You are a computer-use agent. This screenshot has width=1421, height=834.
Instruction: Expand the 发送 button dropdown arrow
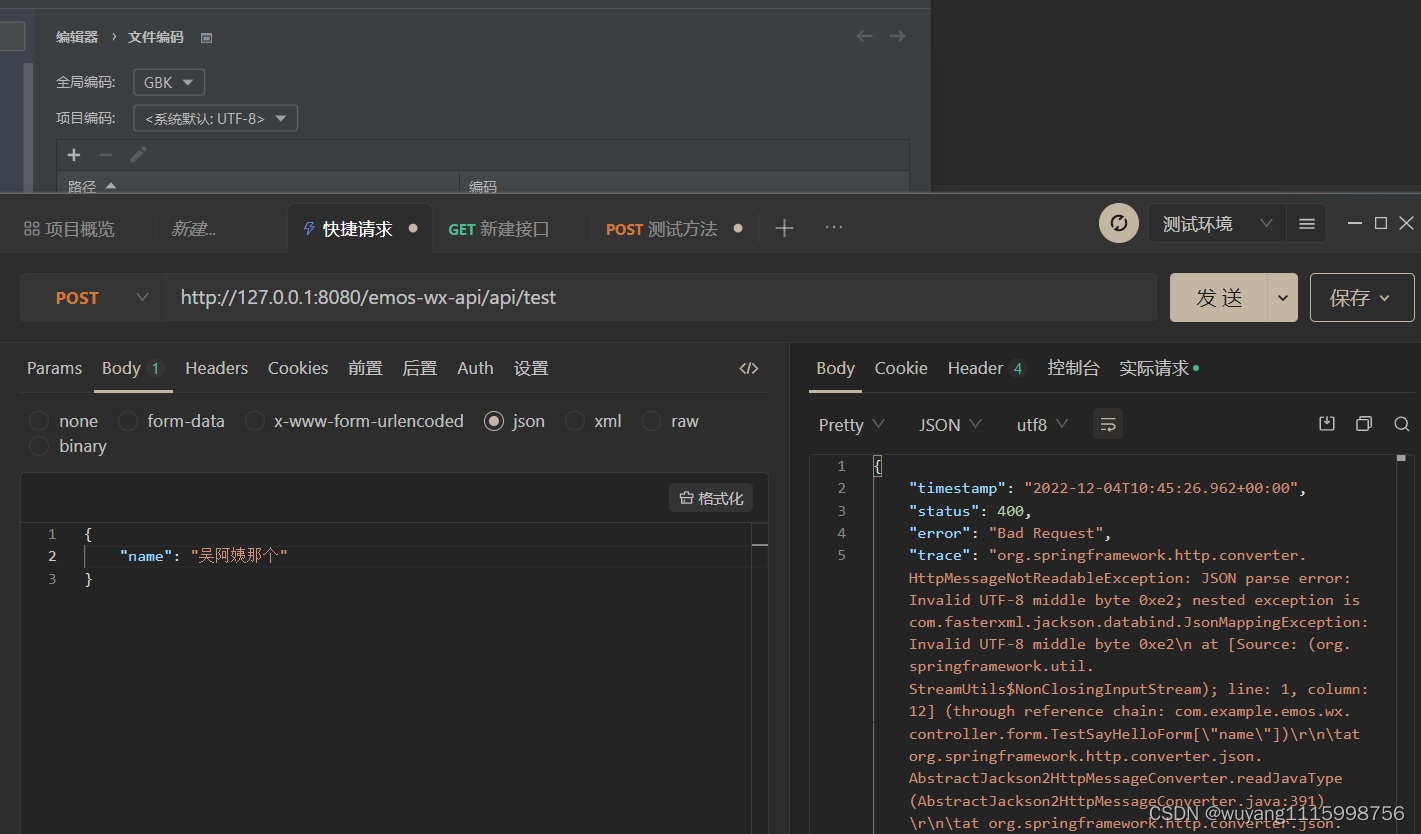tap(1283, 298)
